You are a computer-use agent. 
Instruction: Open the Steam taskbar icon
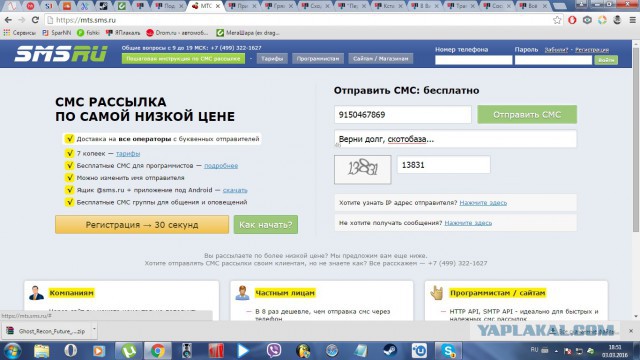(390, 351)
